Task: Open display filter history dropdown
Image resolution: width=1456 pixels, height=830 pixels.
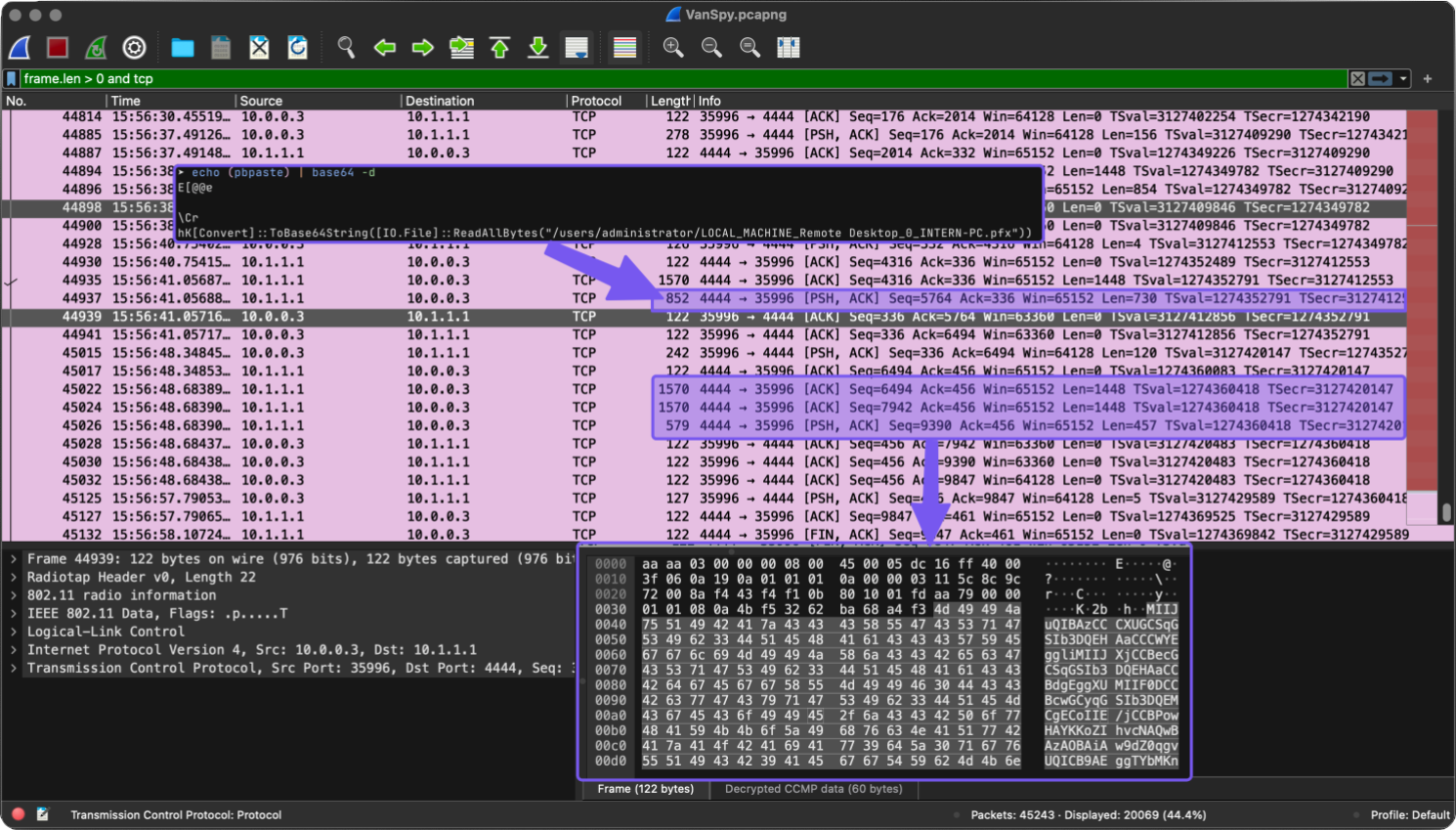Action: [x=1403, y=78]
